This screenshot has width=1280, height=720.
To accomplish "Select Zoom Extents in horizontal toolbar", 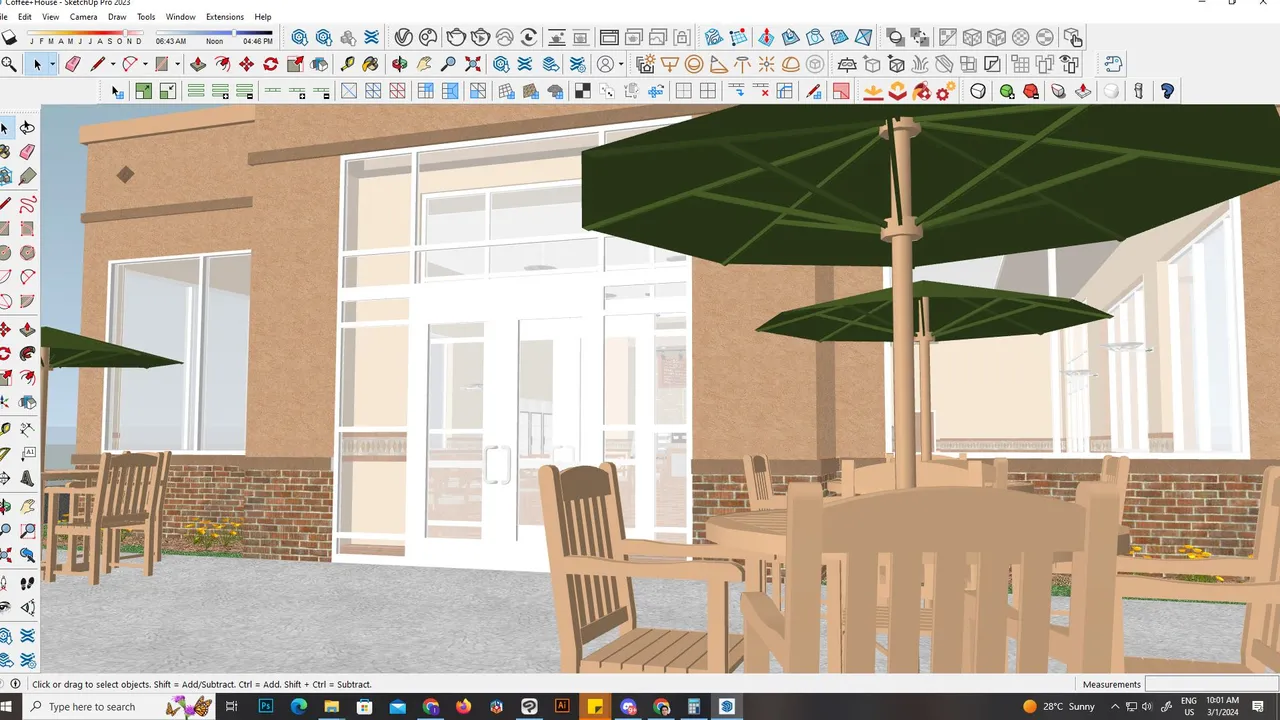I will click(472, 64).
